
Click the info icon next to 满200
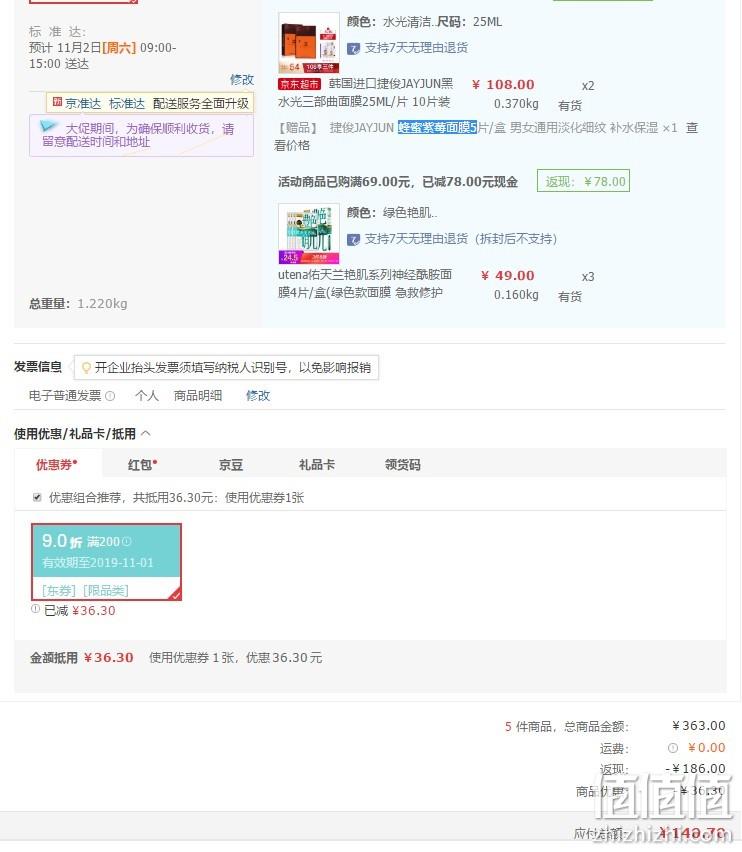(x=127, y=542)
